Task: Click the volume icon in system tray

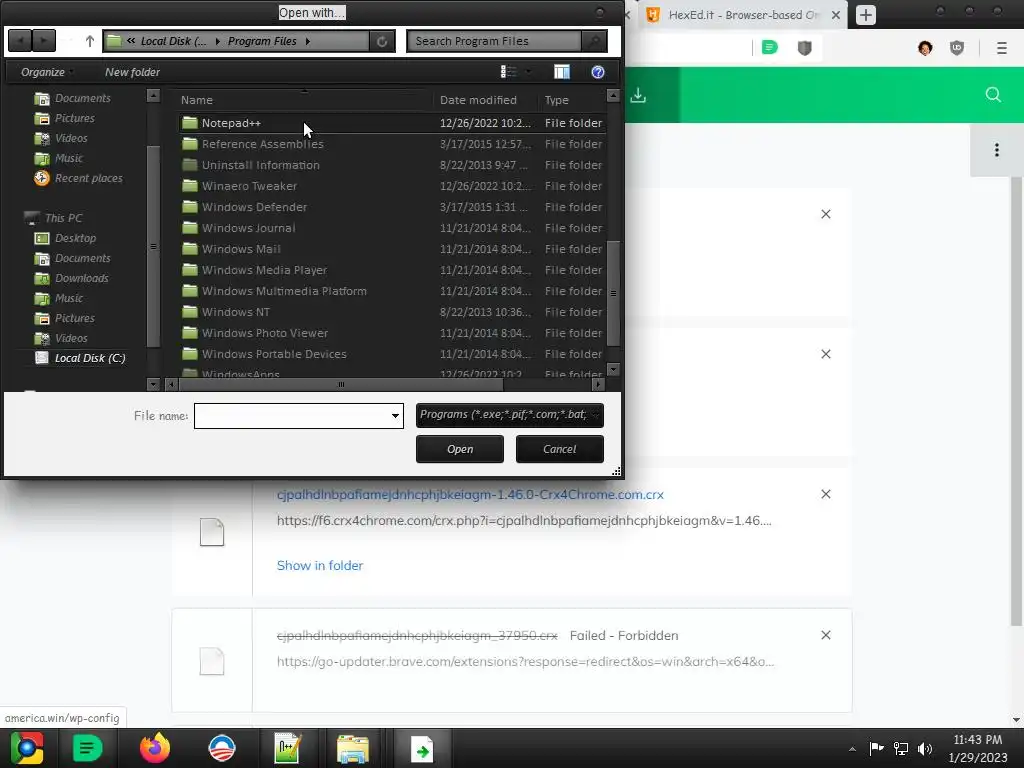Action: 925,748
